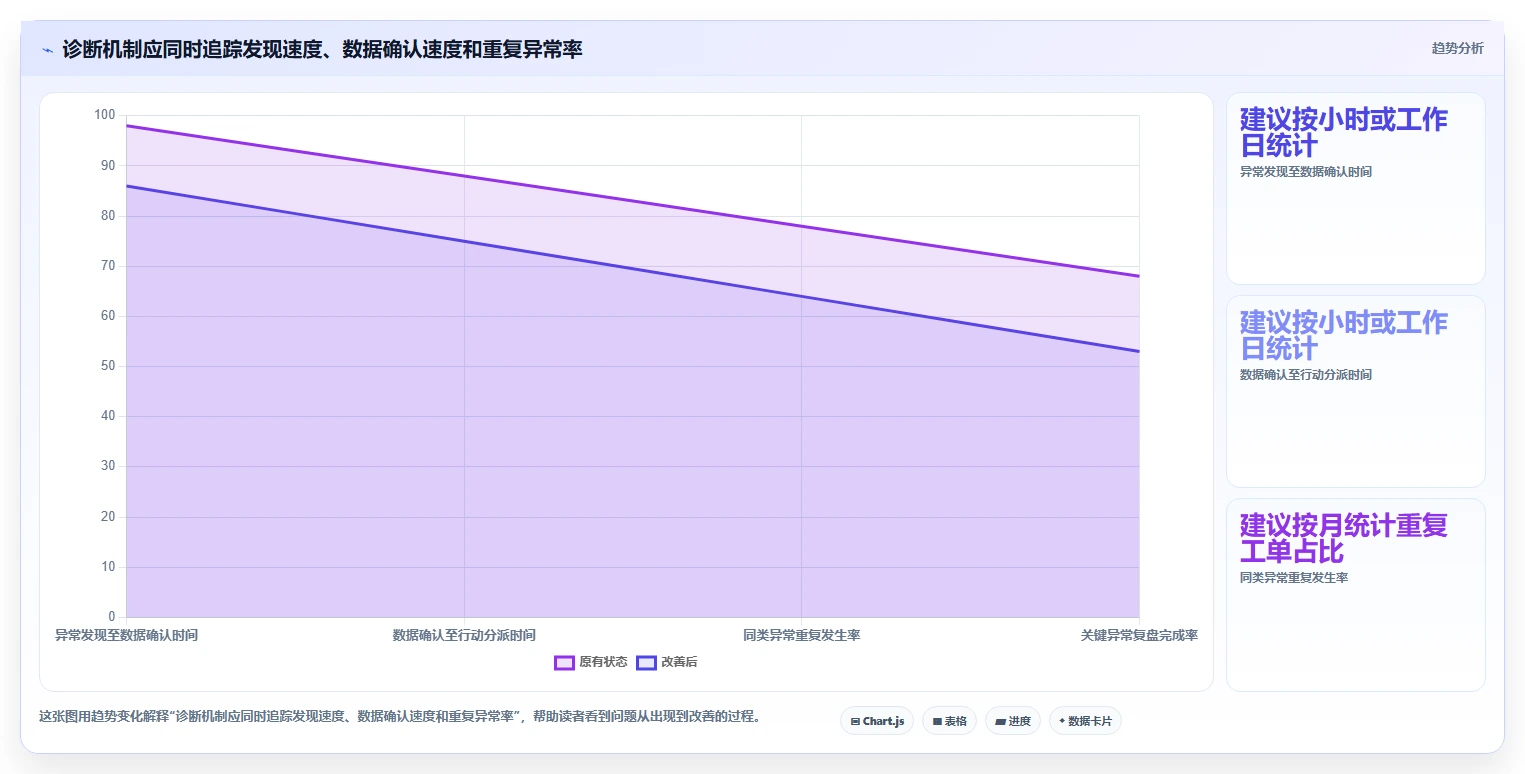Click the sparkle icon inside the 数据卡片 tag
Screen dimensions: 1525x774
tap(1062, 721)
